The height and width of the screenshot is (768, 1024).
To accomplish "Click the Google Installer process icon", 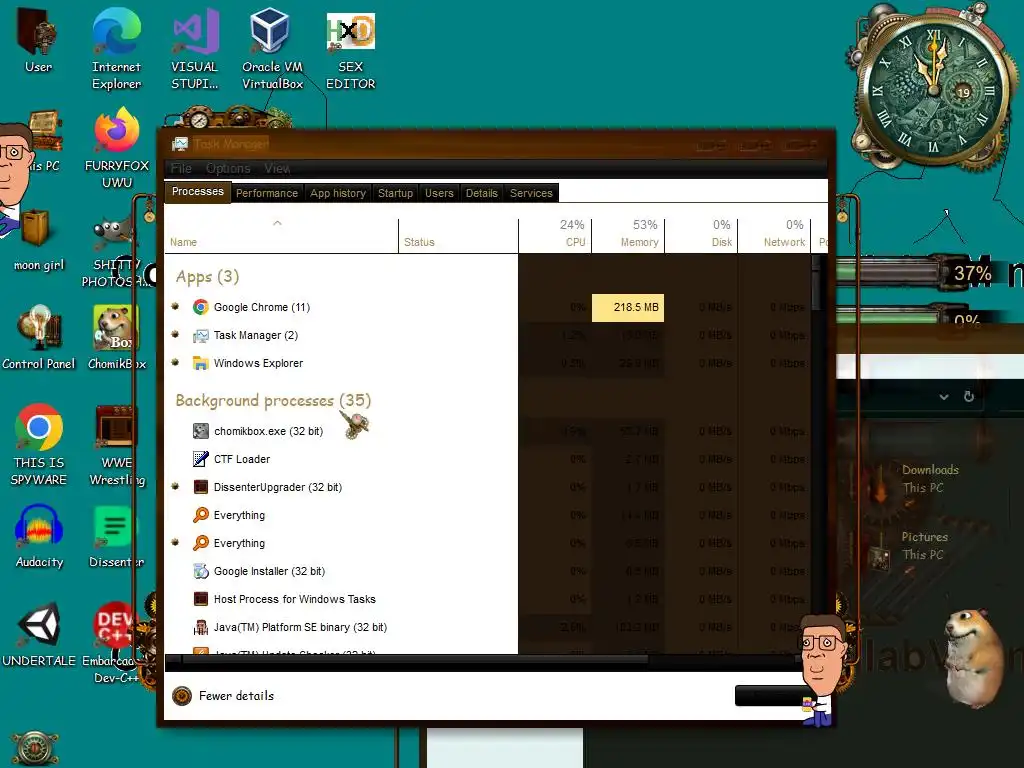I will coord(200,571).
